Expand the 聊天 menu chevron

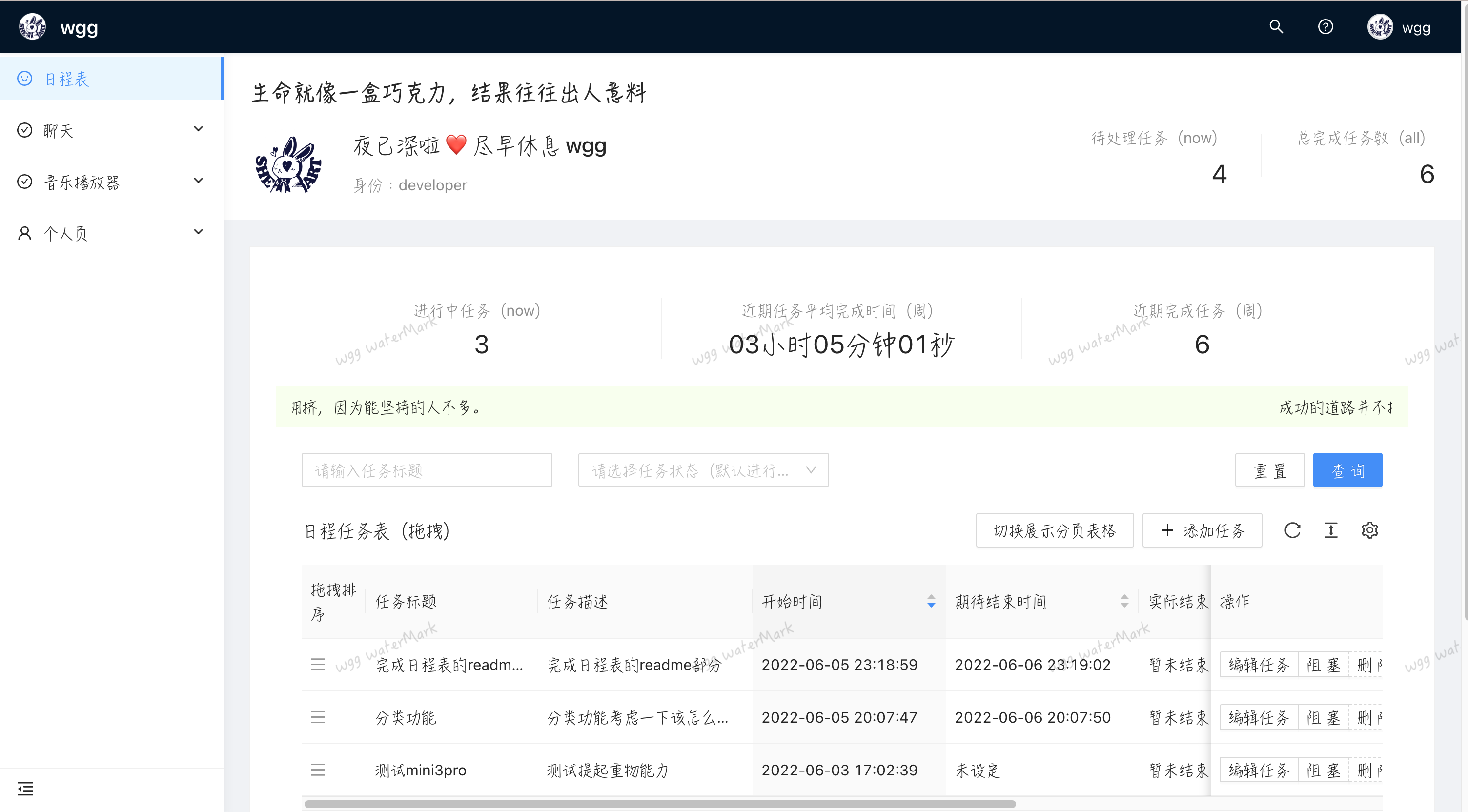pos(198,129)
